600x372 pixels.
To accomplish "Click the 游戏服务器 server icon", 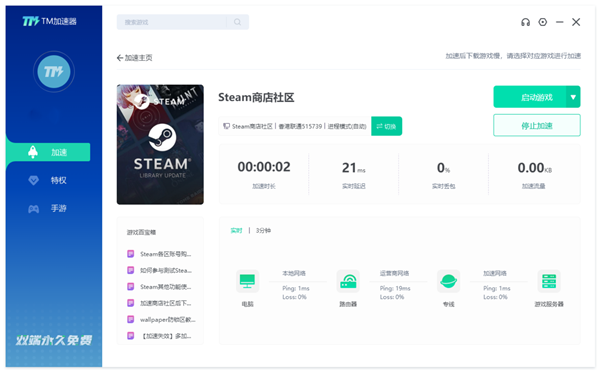I will tap(549, 281).
